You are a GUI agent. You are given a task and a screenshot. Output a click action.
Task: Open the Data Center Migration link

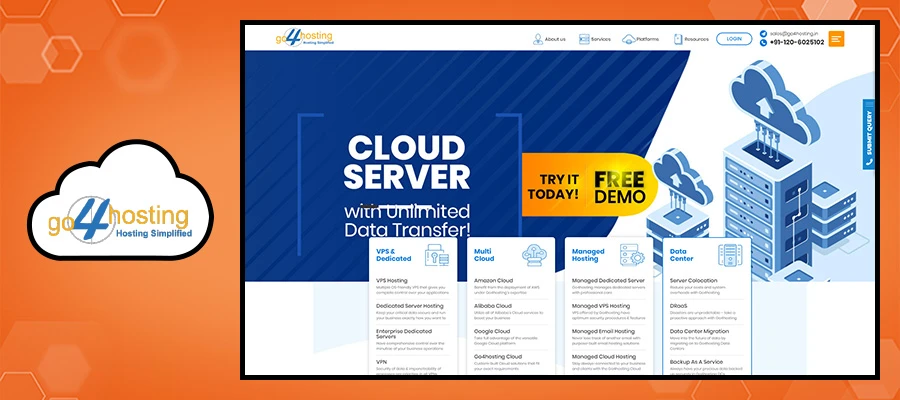tap(700, 331)
